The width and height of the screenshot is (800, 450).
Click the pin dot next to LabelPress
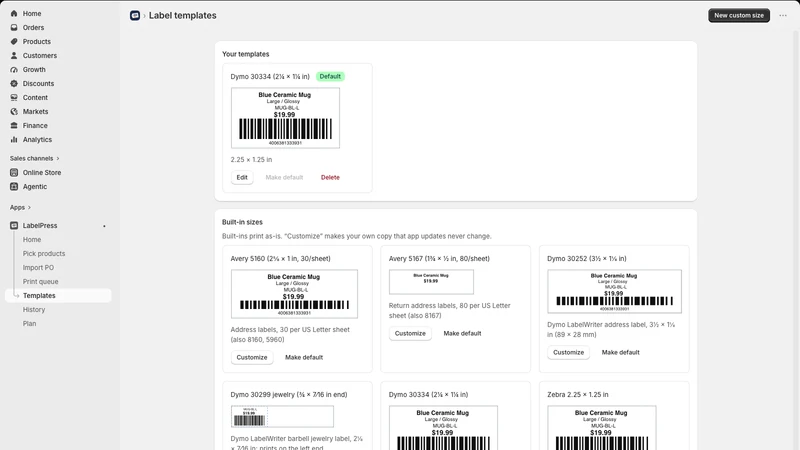click(104, 226)
